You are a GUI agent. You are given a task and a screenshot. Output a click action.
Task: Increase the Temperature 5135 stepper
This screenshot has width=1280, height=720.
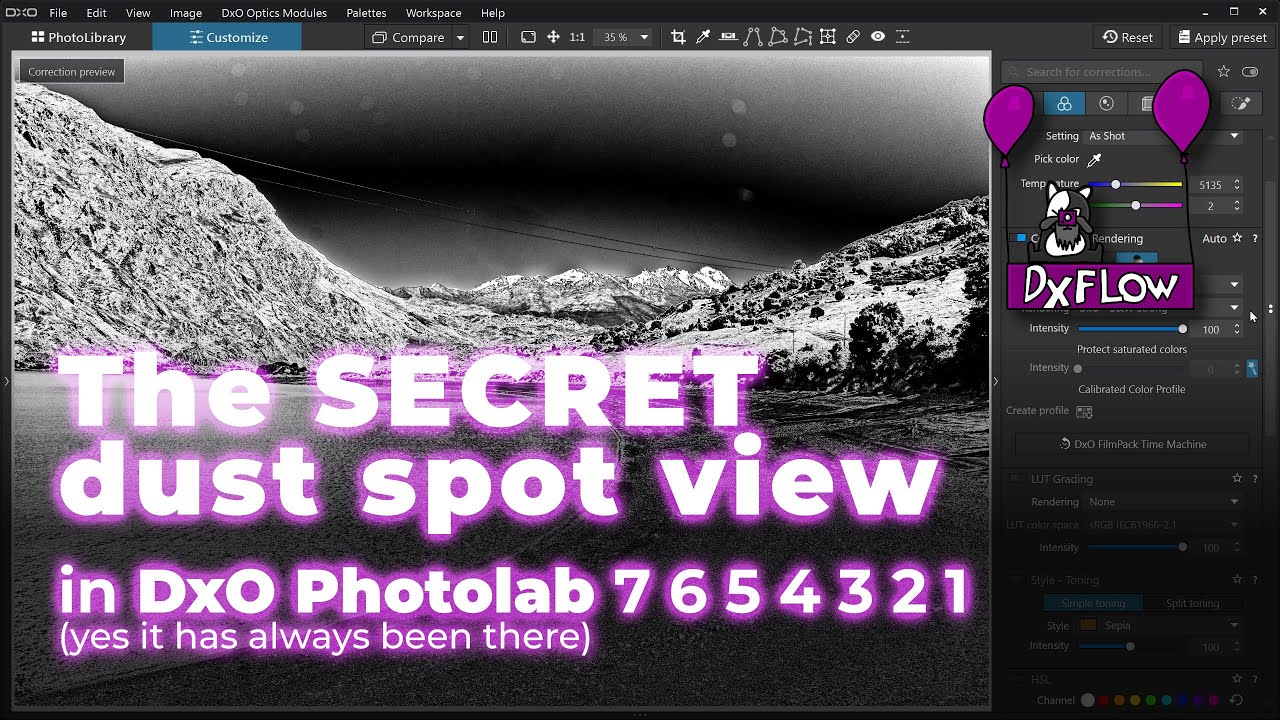[x=1237, y=181]
